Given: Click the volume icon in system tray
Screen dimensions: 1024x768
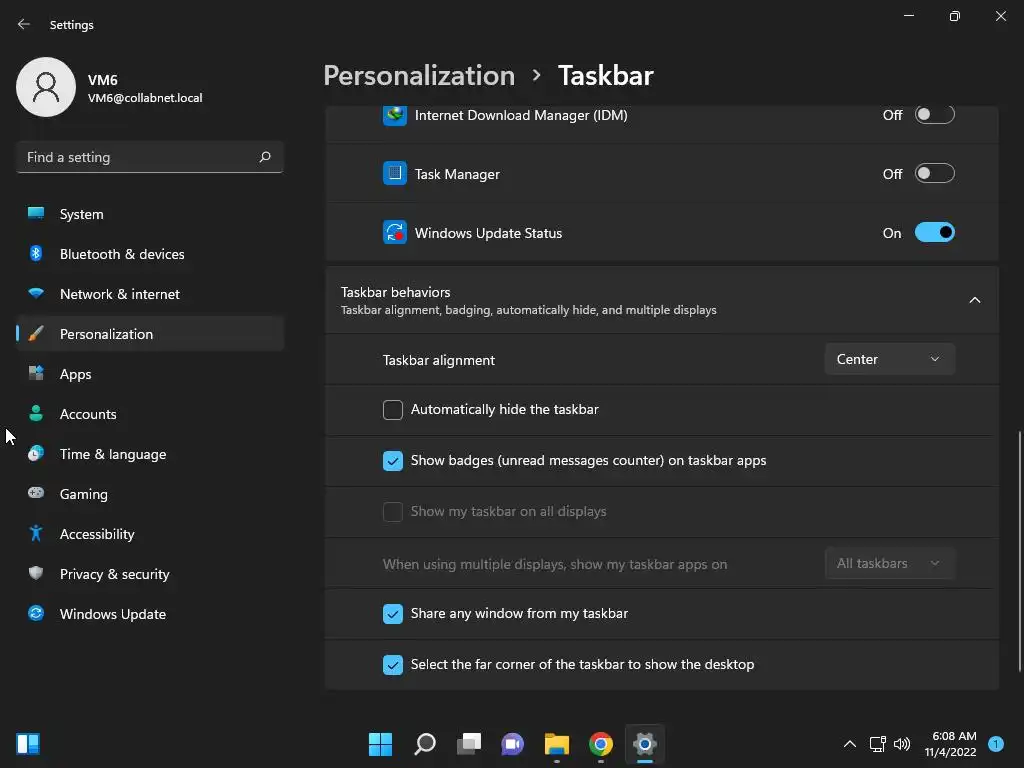Looking at the screenshot, I should (902, 744).
